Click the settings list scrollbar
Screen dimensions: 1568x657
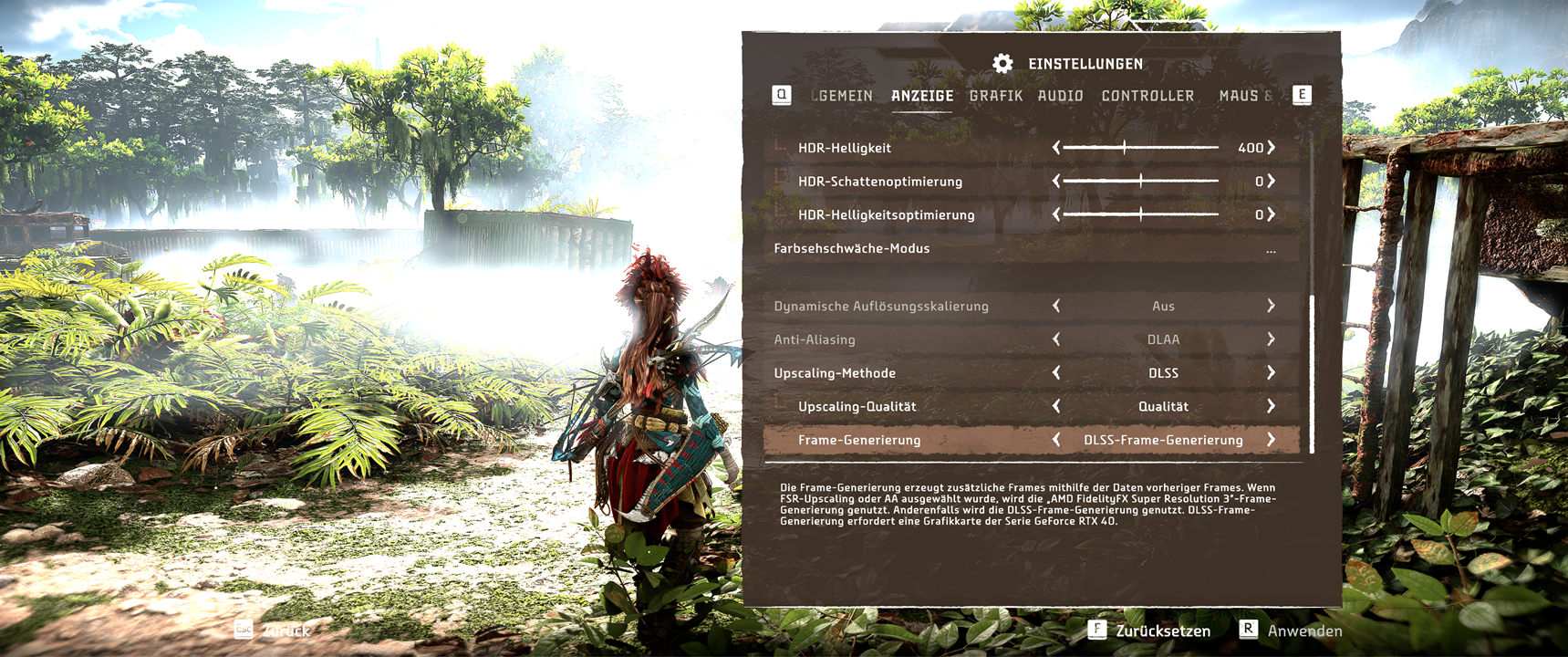point(1312,374)
